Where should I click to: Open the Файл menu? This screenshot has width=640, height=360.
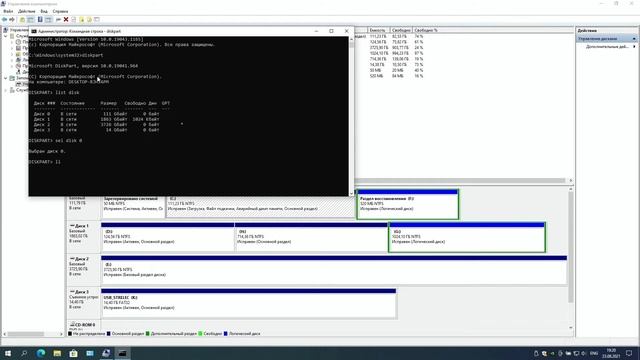click(8, 11)
